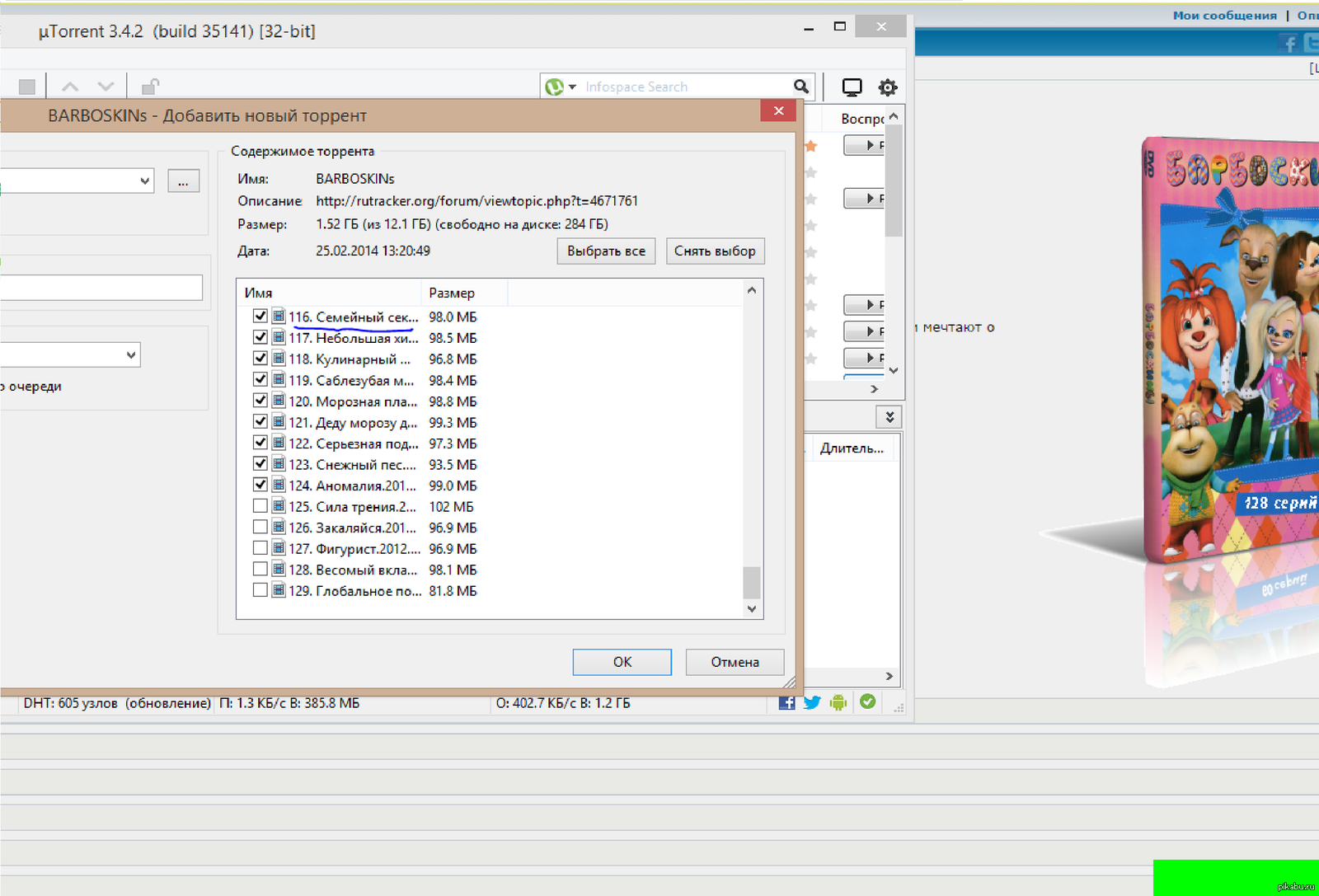Screen dimensions: 1319x896
Task: Check file 126. Закаляйся
Action: coord(260,527)
